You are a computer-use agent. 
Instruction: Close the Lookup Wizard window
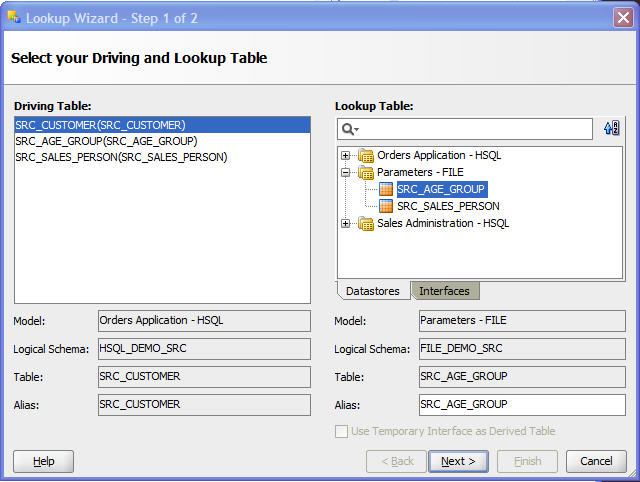[623, 18]
